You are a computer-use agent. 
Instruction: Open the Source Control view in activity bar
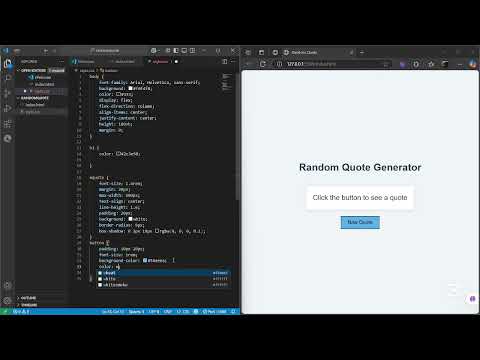(7, 93)
